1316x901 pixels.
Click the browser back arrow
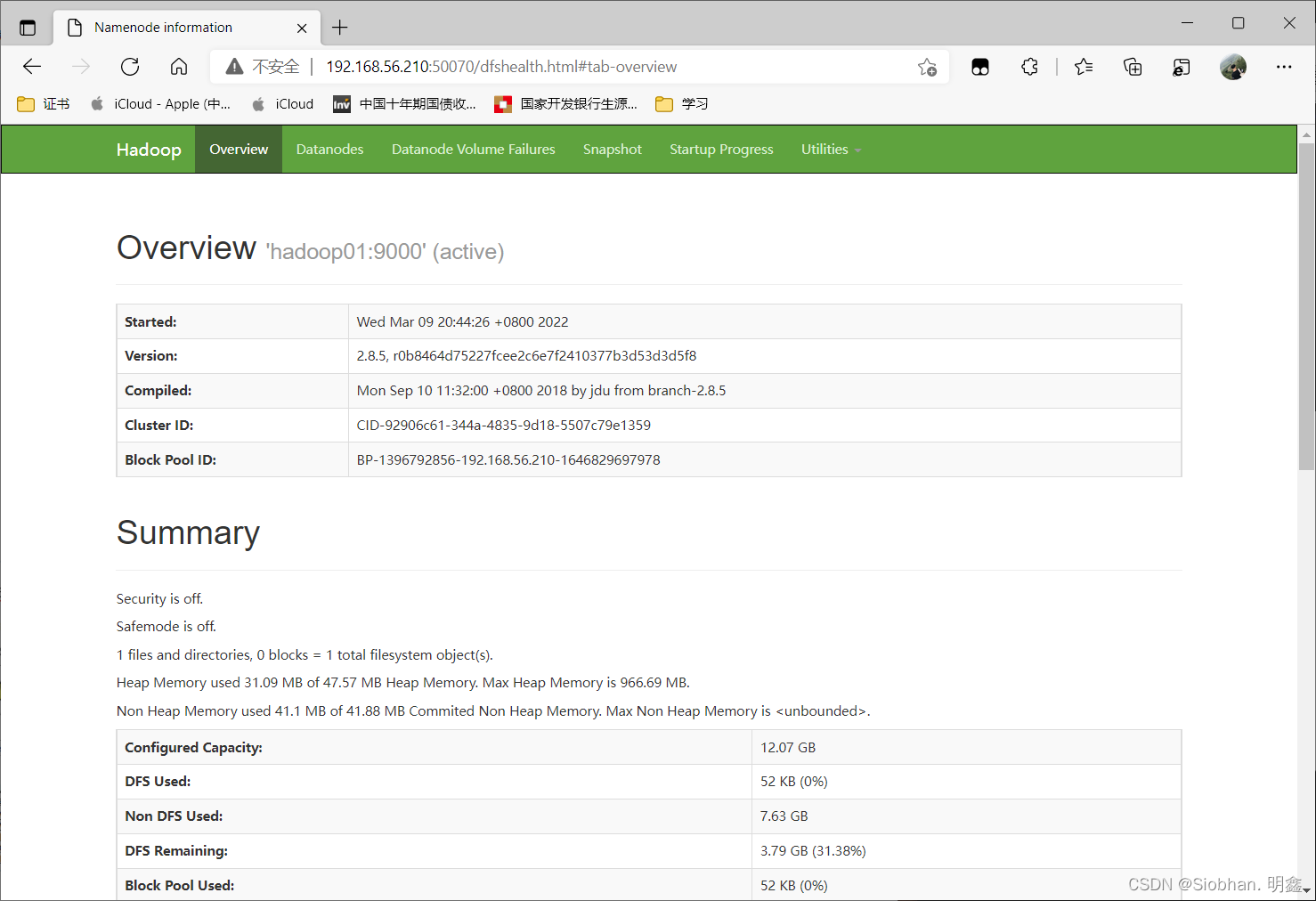(32, 67)
